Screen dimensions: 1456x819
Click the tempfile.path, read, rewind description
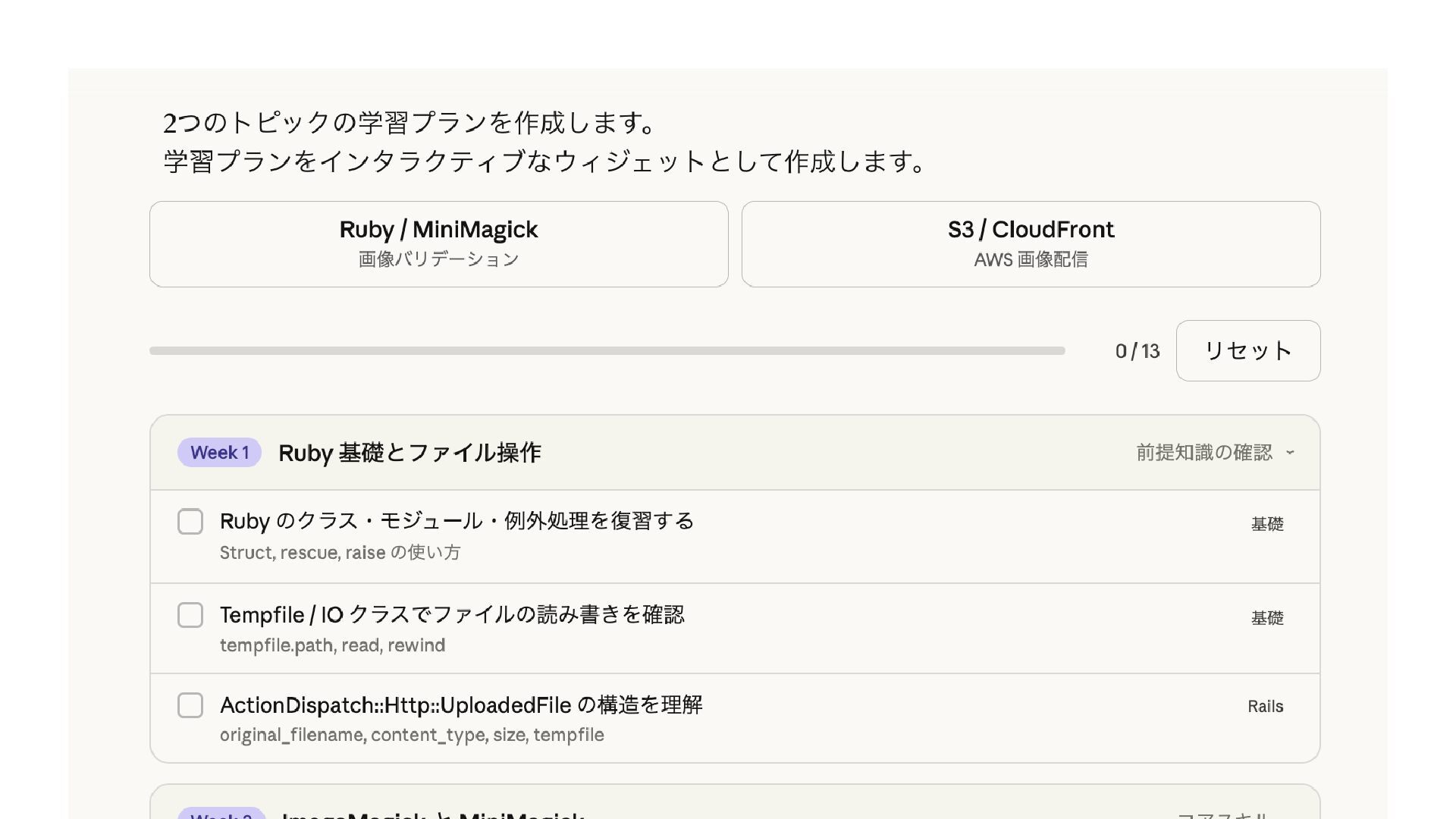click(332, 645)
